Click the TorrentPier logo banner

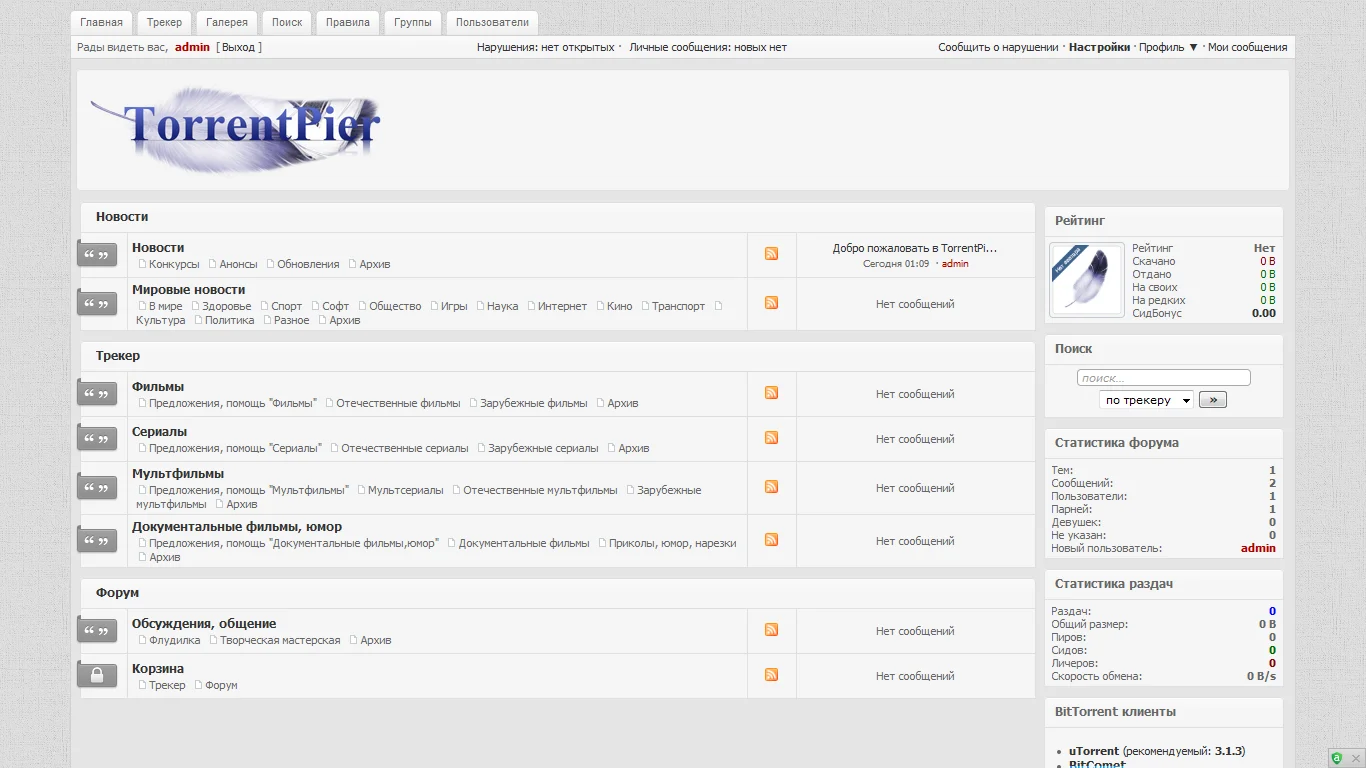(x=236, y=128)
